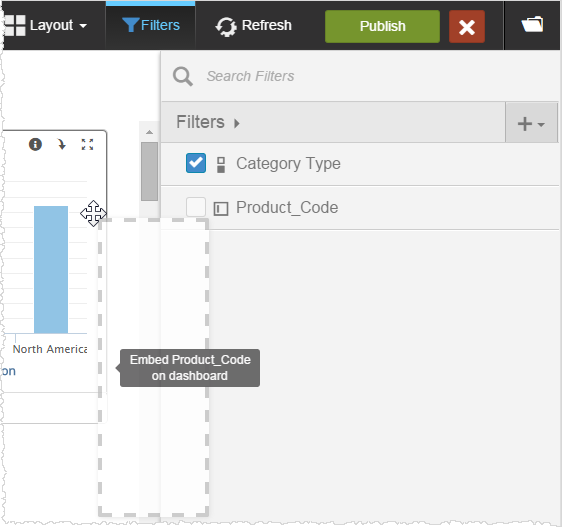
Task: Click the Layout grid icon
Action: click(x=15, y=25)
